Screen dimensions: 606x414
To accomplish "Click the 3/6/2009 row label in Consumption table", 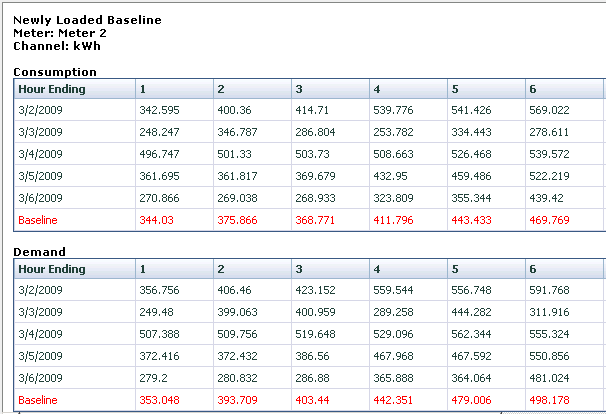I will coord(40,198).
